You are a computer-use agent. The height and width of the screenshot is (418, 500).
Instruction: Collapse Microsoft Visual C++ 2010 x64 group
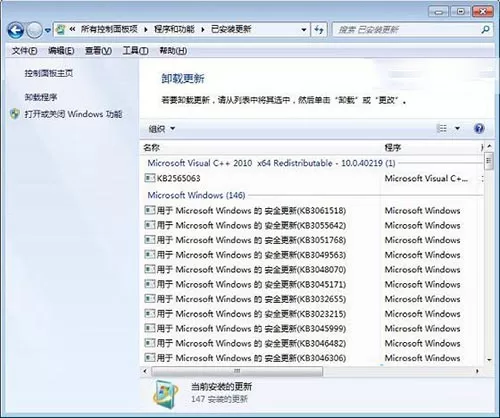[271, 163]
